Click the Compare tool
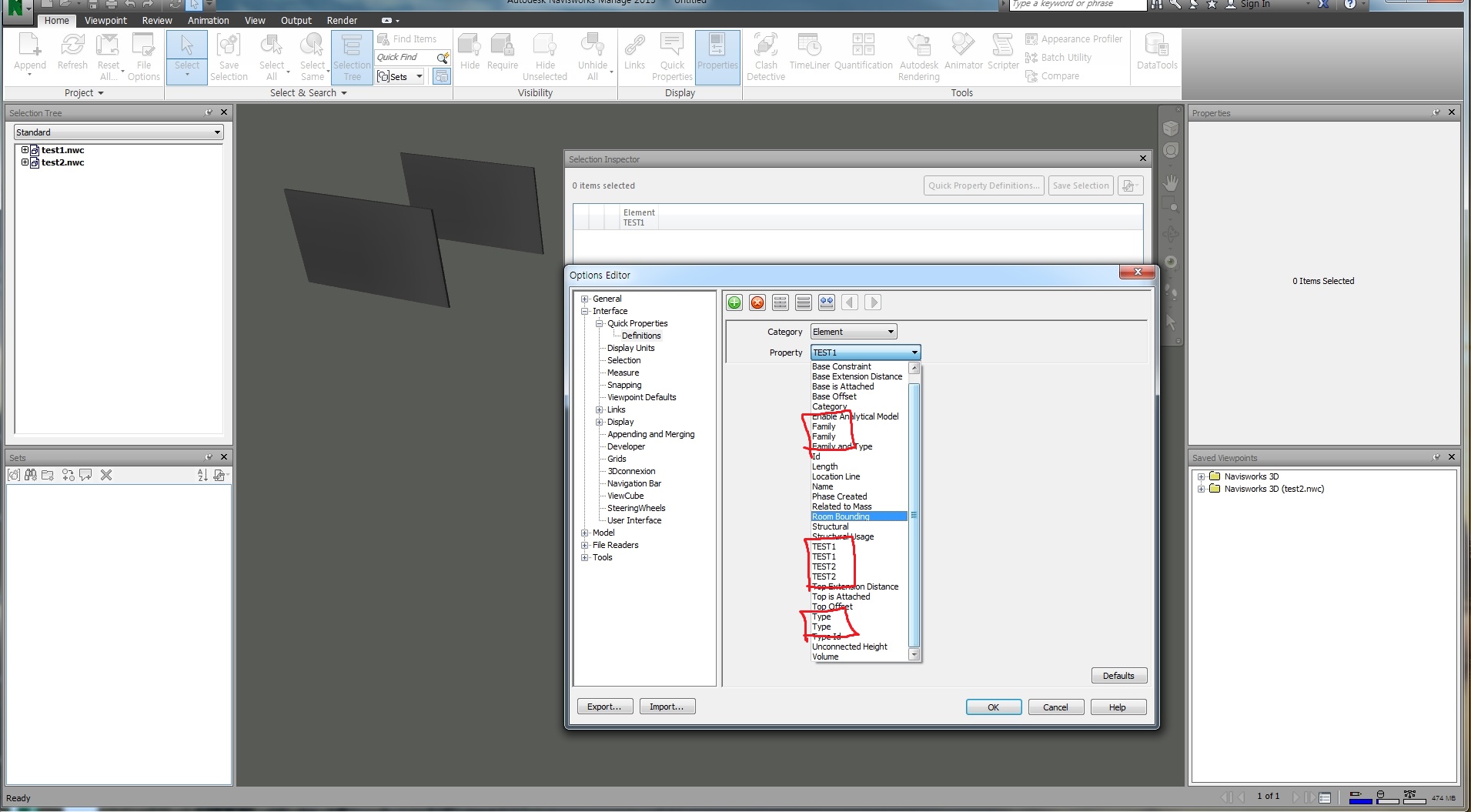 [1052, 76]
